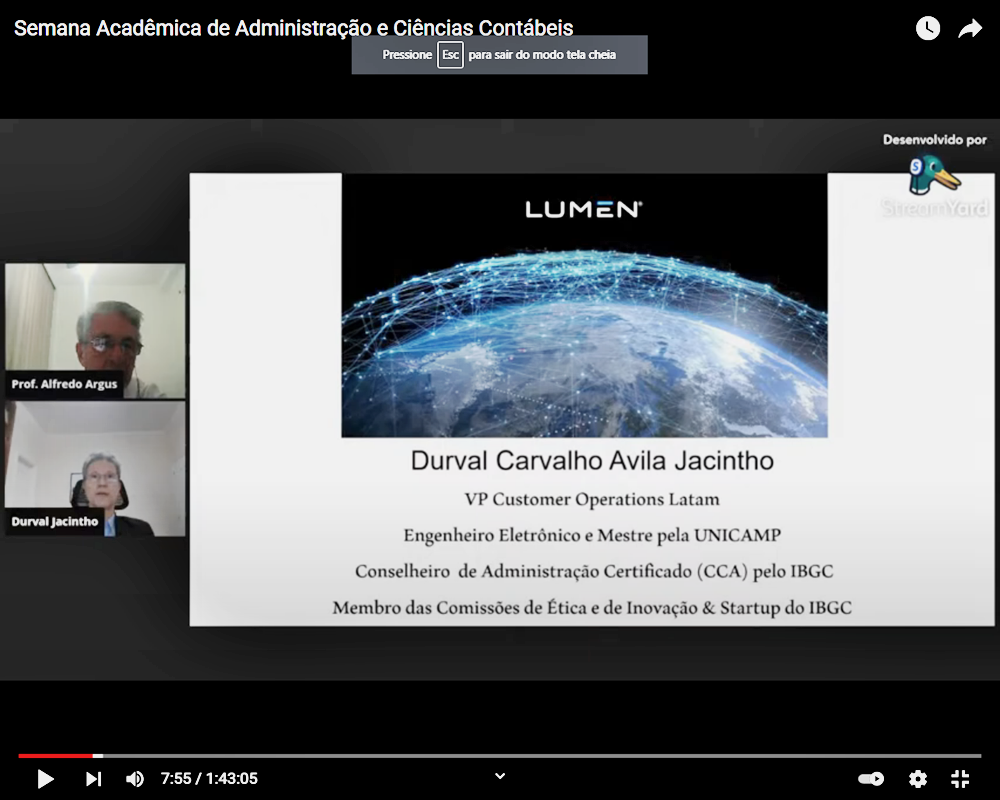The width and height of the screenshot is (1000, 800).
Task: Click the 'Durval Jacintho' name label
Action: (55, 522)
